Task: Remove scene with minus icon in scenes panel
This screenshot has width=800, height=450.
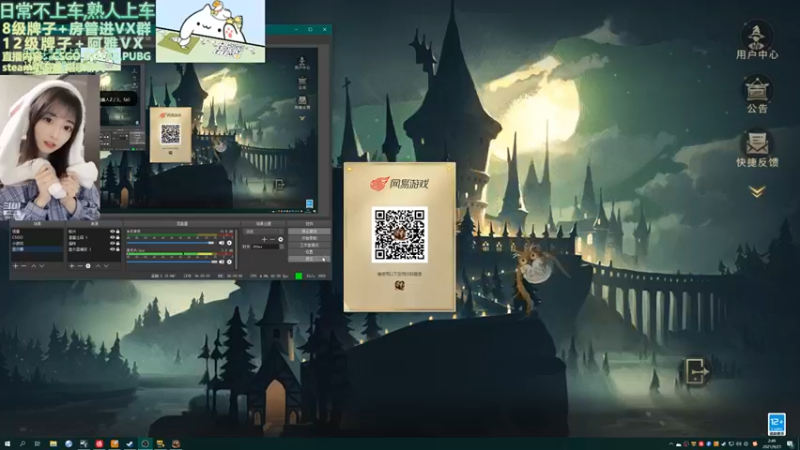Action: [x=24, y=266]
